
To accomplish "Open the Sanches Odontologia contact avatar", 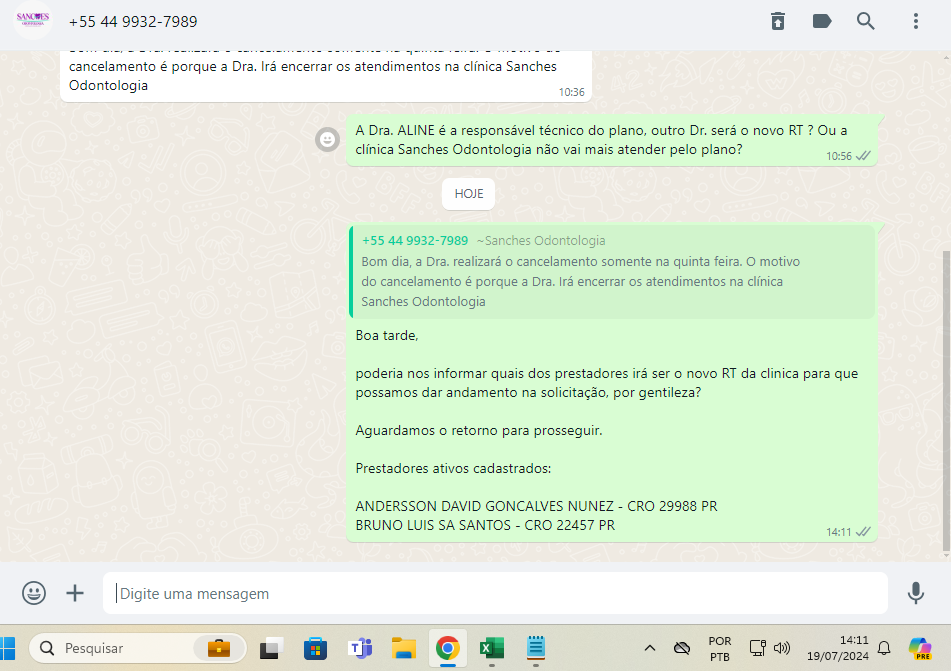I will (33, 20).
